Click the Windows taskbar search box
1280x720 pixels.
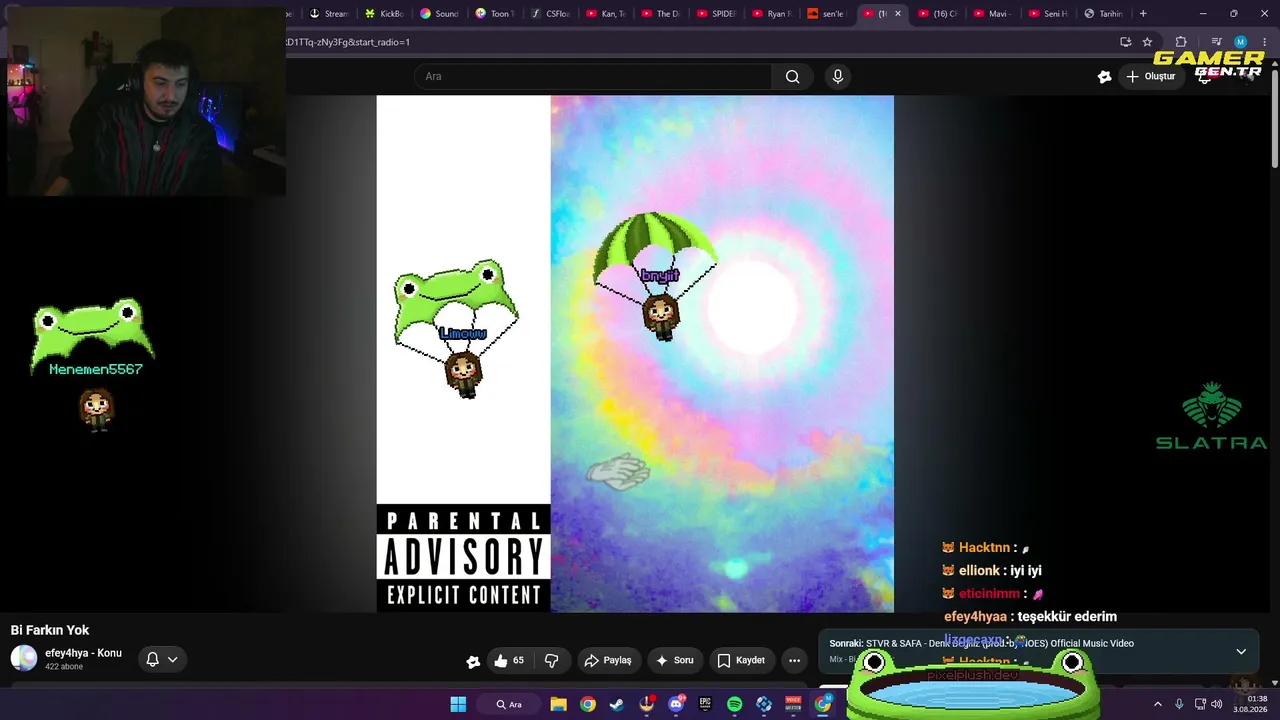click(515, 704)
